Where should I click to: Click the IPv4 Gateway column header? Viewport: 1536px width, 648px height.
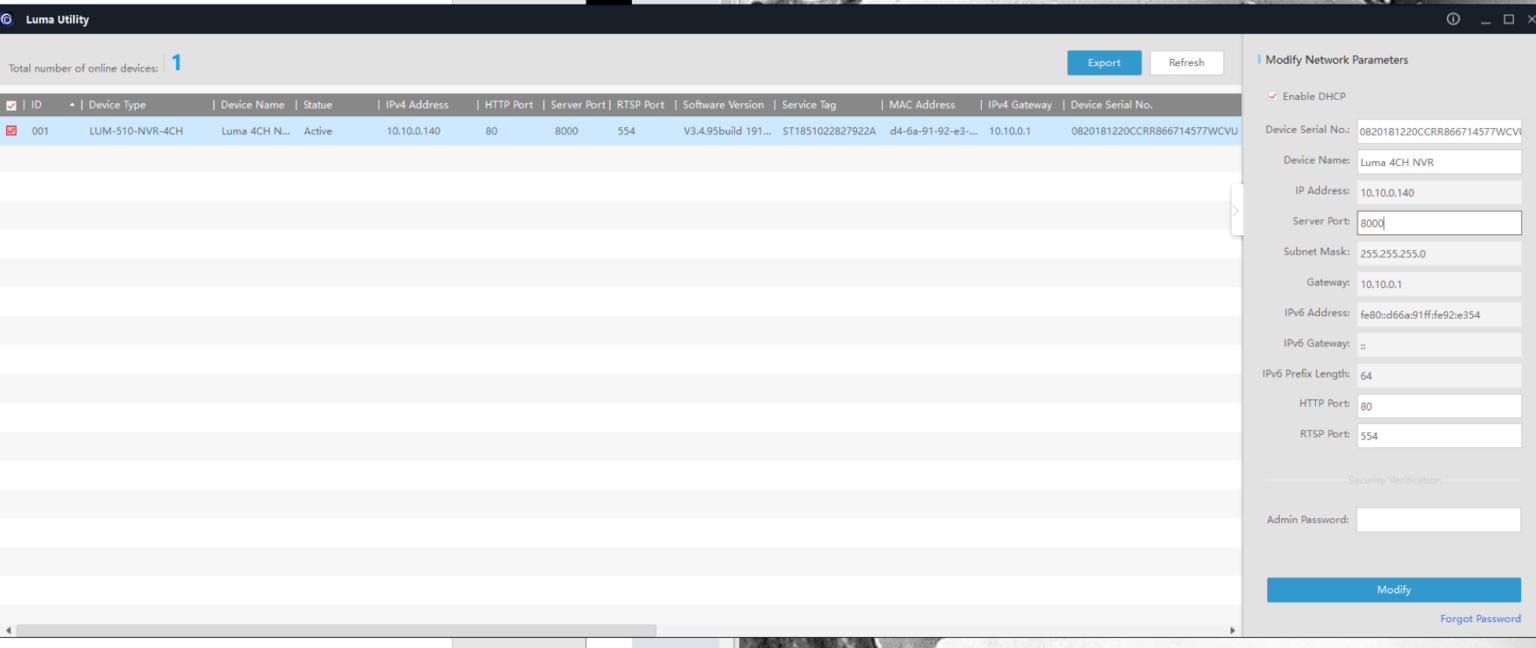[1020, 105]
